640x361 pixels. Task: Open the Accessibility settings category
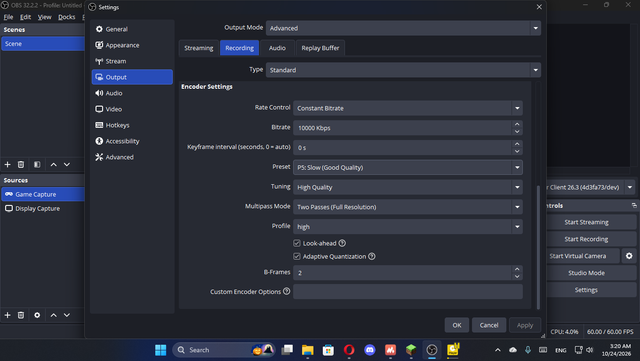pyautogui.click(x=132, y=141)
